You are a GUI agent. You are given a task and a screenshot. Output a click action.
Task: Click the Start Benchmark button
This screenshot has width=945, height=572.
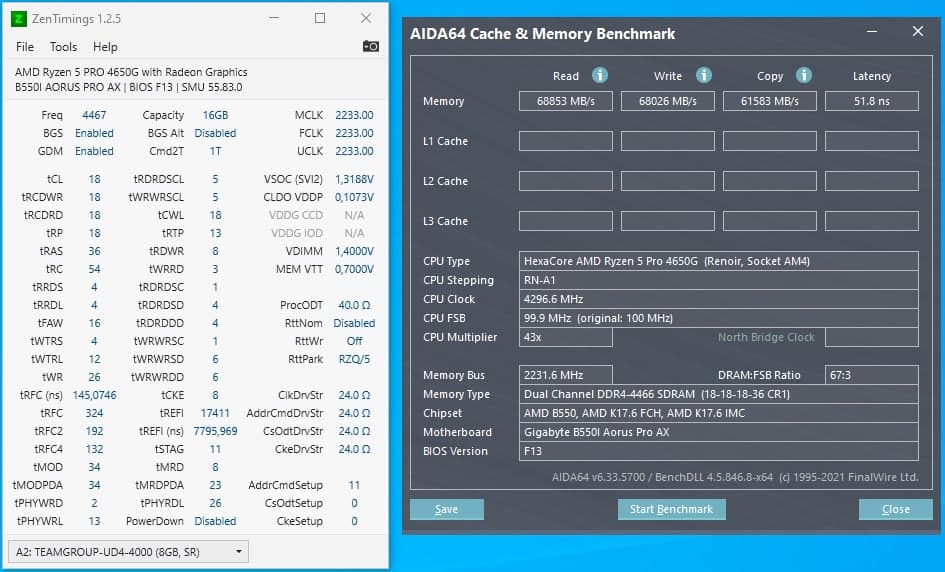(x=671, y=509)
